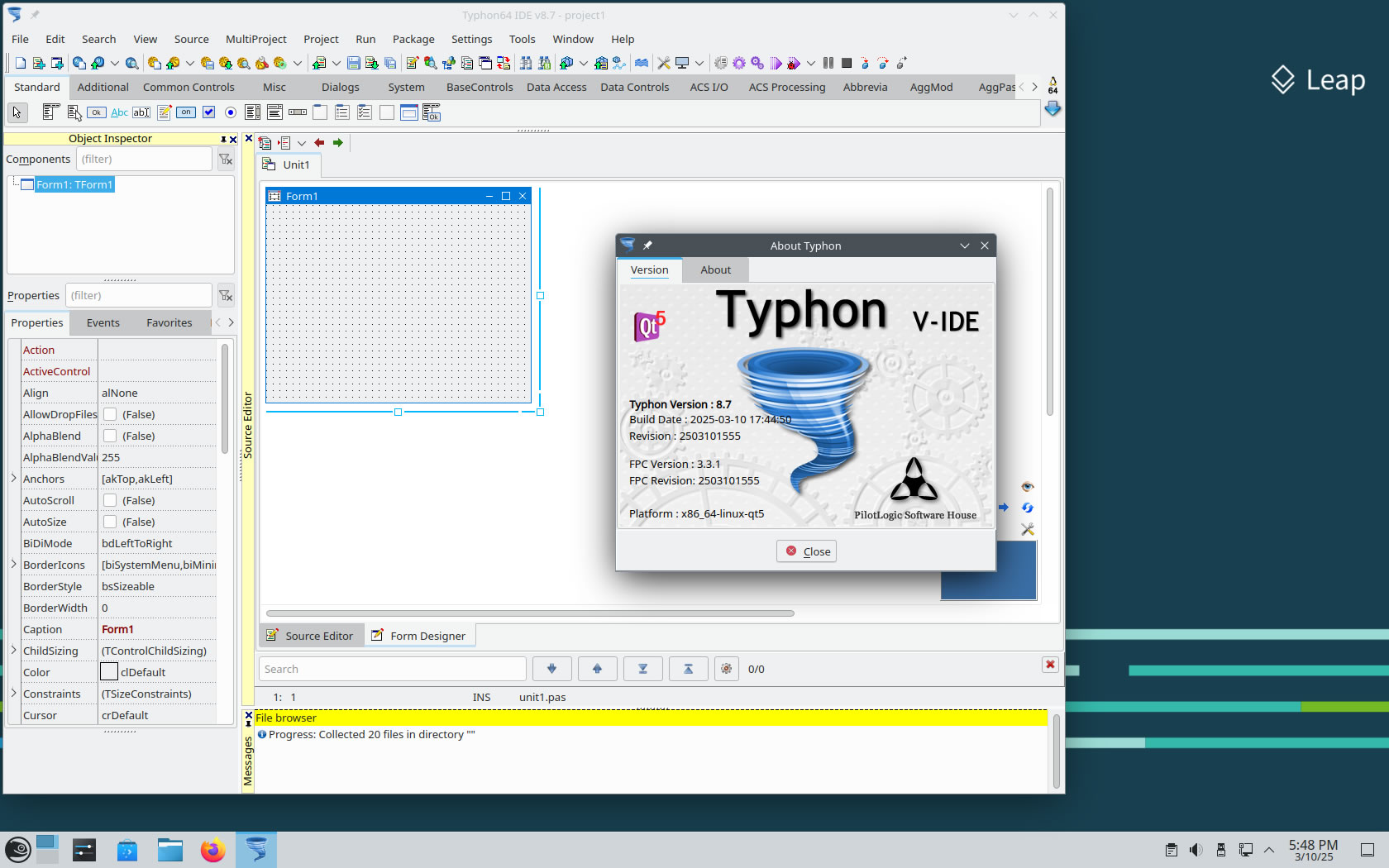The height and width of the screenshot is (868, 1389).
Task: Expand the ChildSizing property
Action: click(14, 651)
